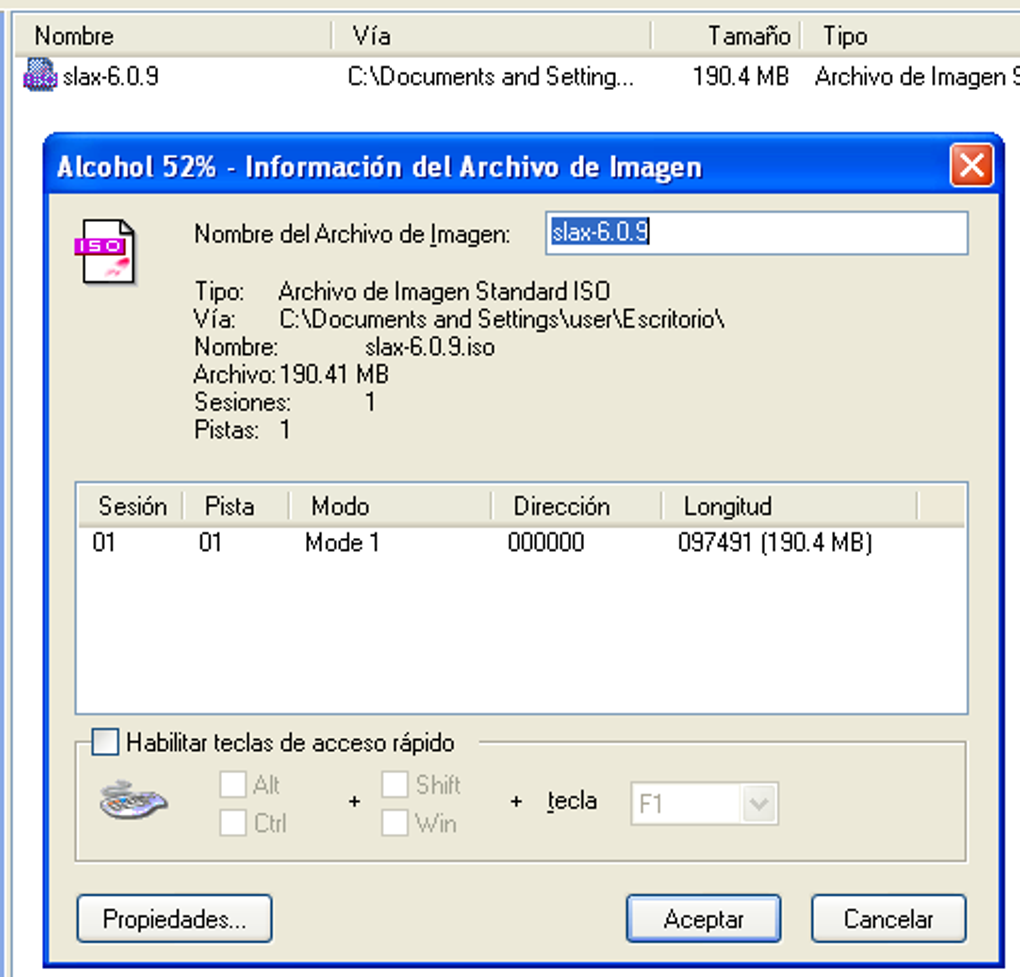Sort the file list by Vía column
Image resolution: width=1020 pixels, height=977 pixels.
pyautogui.click(x=491, y=36)
